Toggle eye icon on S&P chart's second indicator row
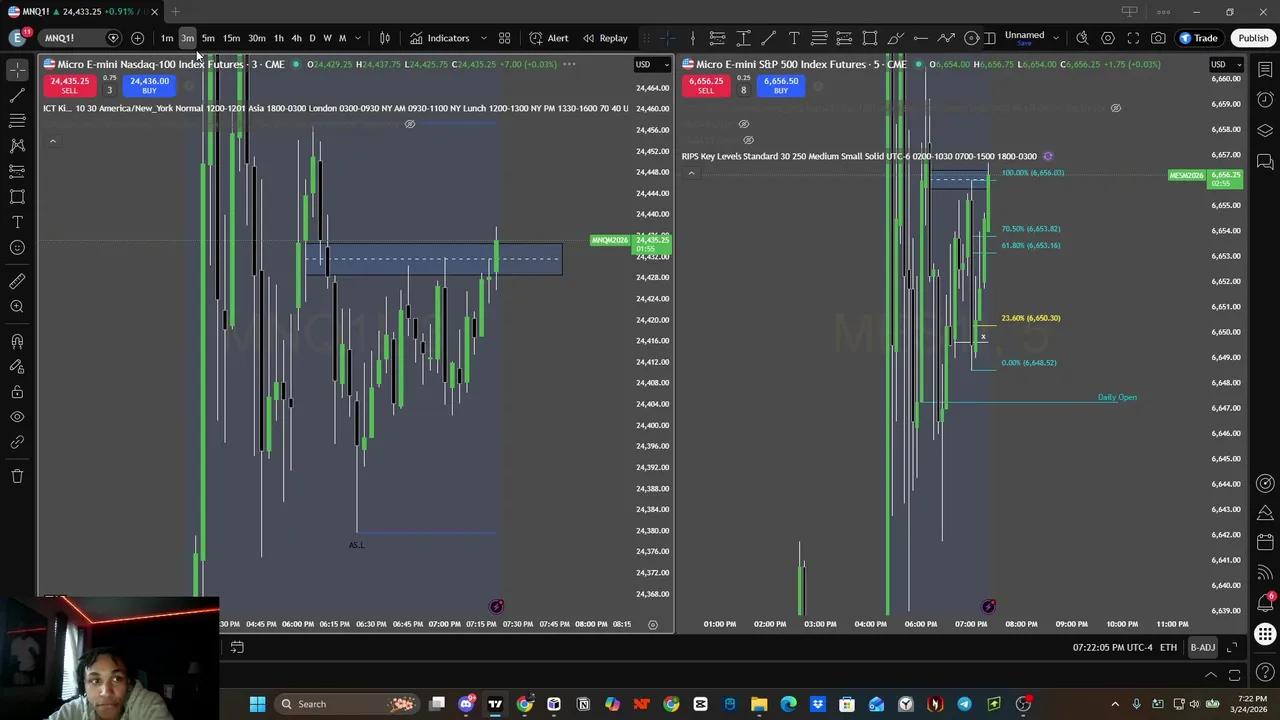This screenshot has height=720, width=1280. tap(744, 124)
